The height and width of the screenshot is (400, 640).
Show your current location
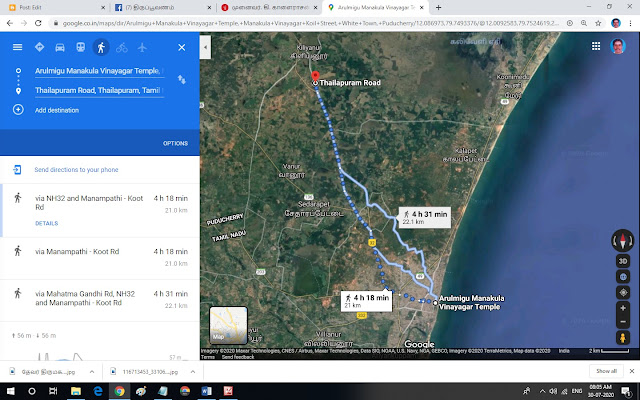pyautogui.click(x=623, y=292)
